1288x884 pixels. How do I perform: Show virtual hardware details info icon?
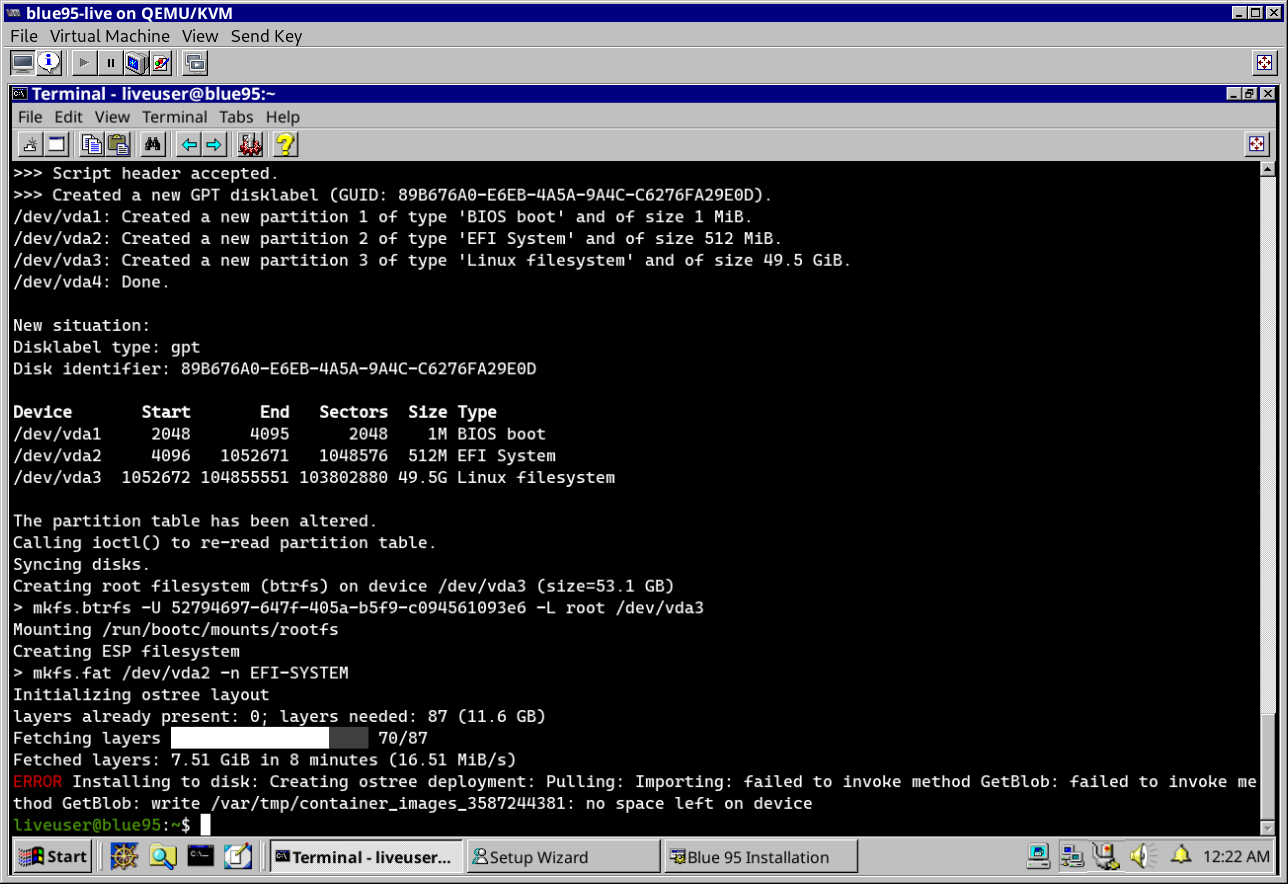click(x=49, y=63)
